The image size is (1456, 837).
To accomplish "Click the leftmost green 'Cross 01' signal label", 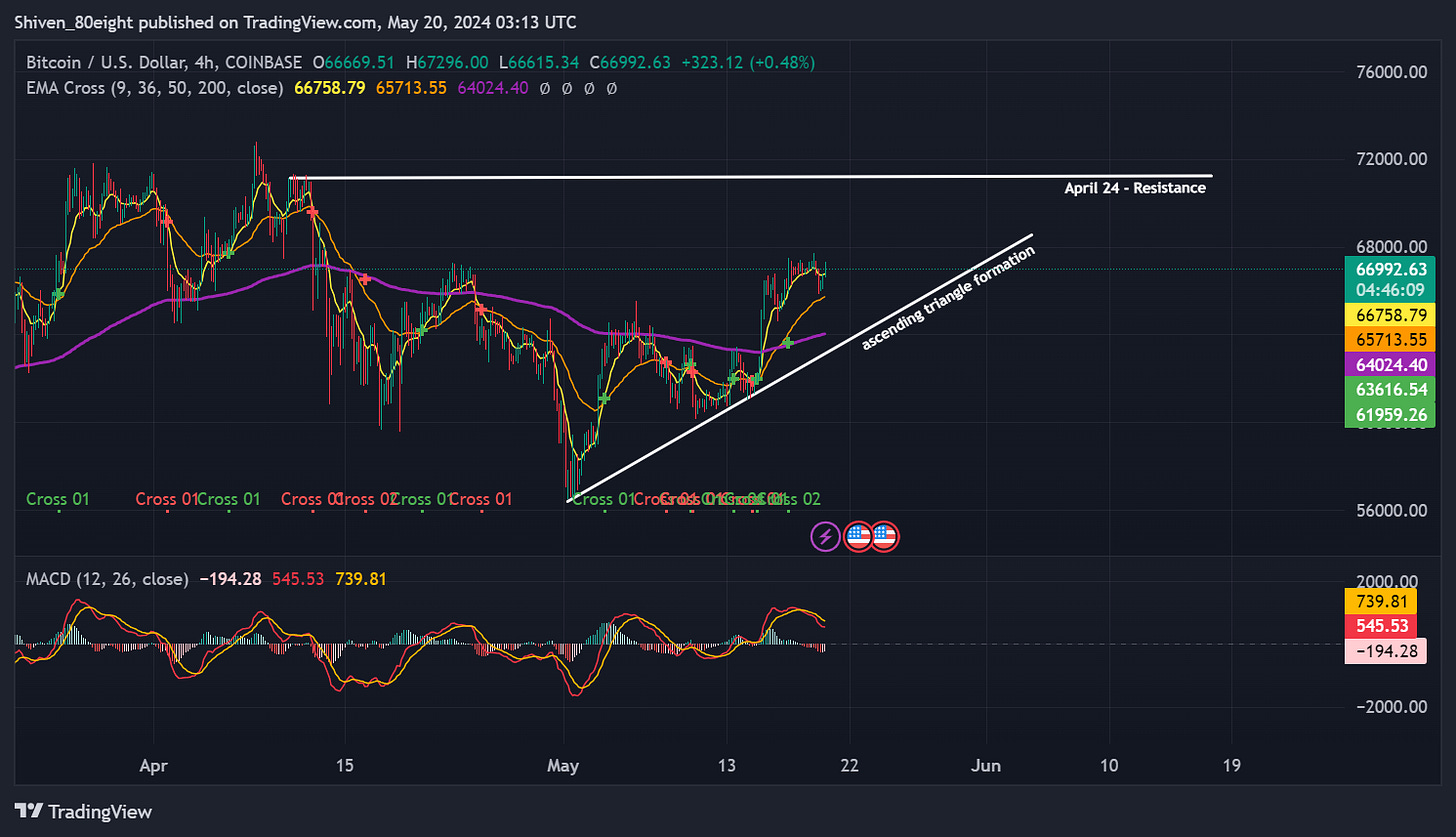I will (x=57, y=499).
